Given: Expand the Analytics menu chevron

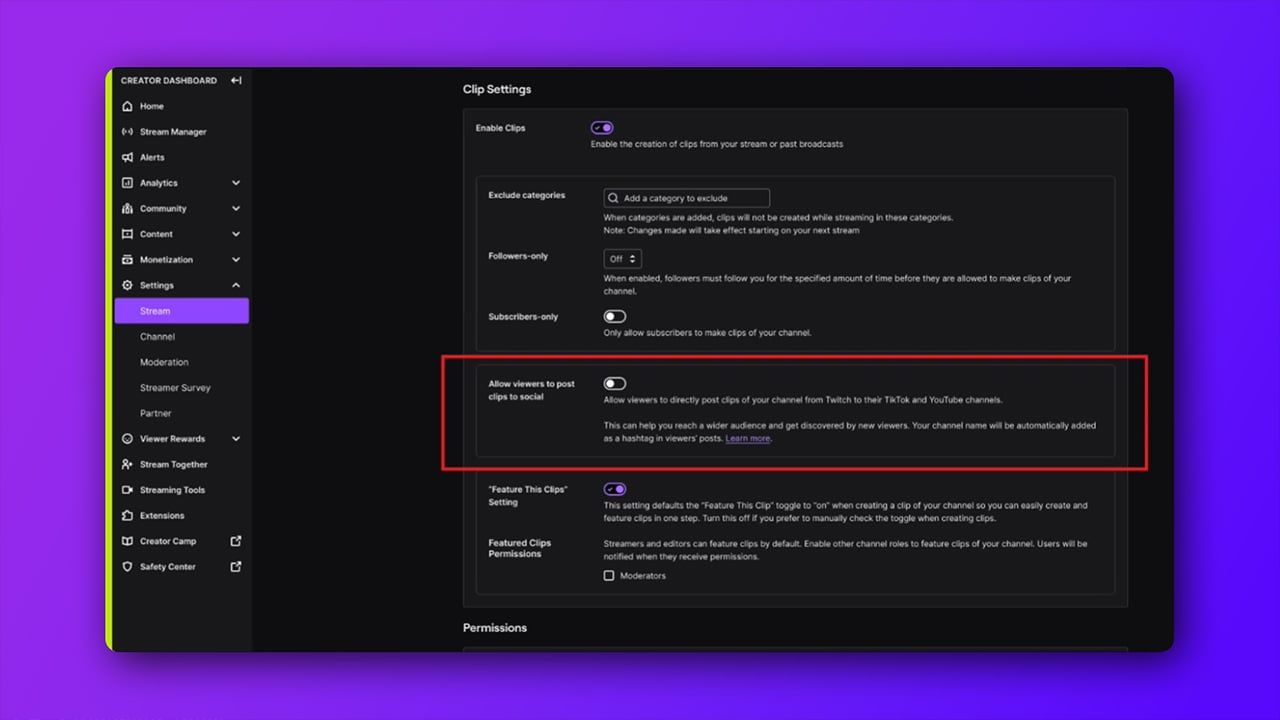Looking at the screenshot, I should coord(236,183).
